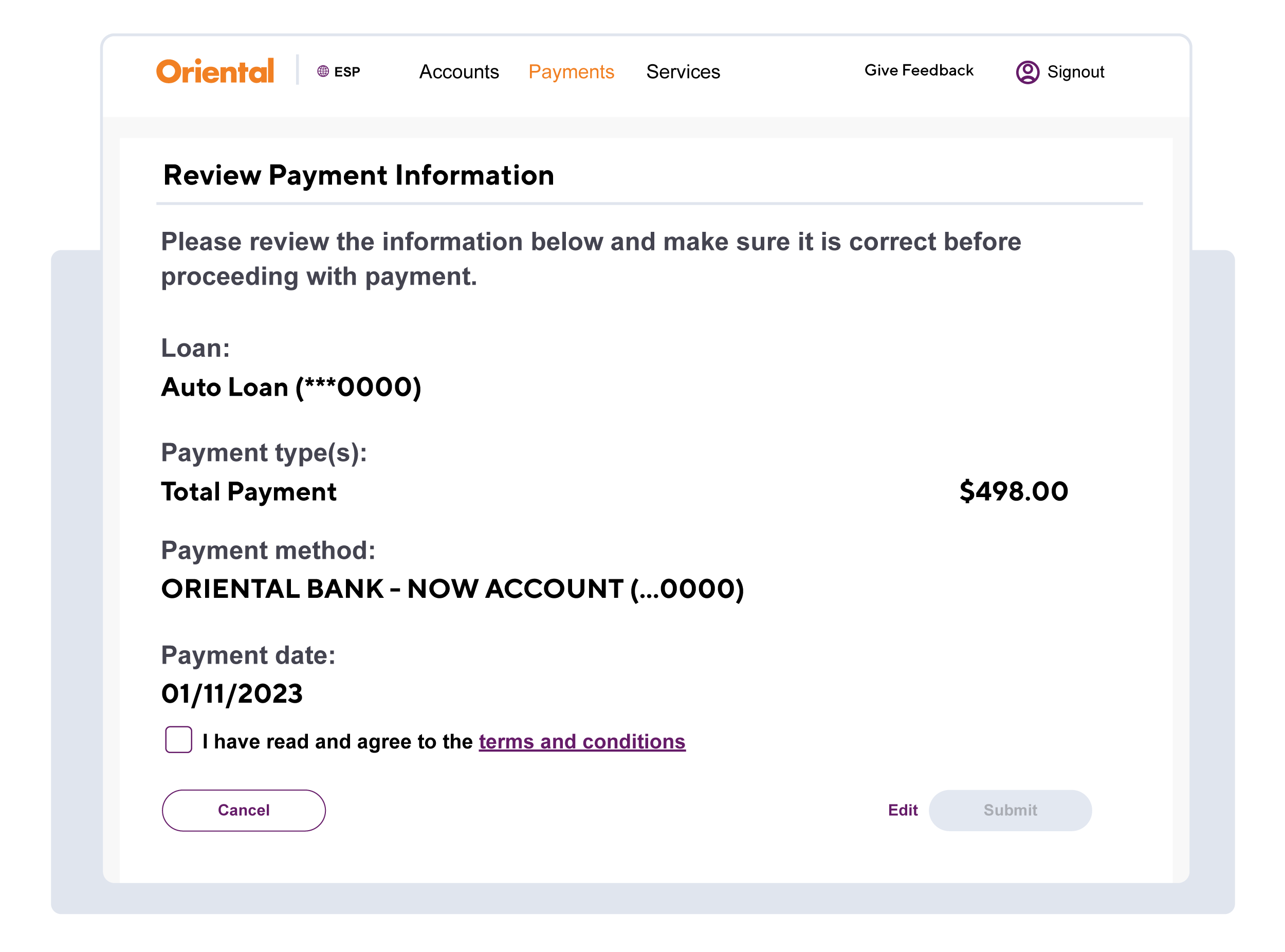Click the user profile icon
Screen dimensions: 1285x952
tap(1027, 72)
